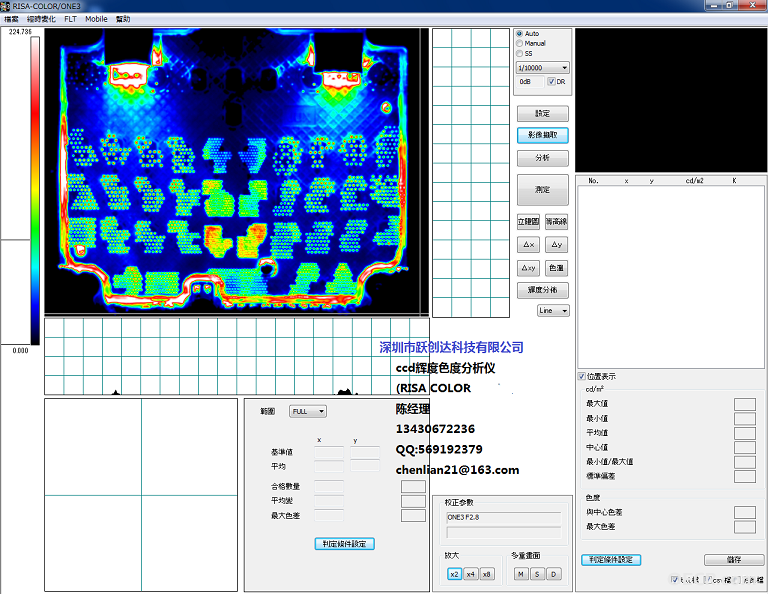
Task: Click the 平均差 field
Action: [329, 500]
